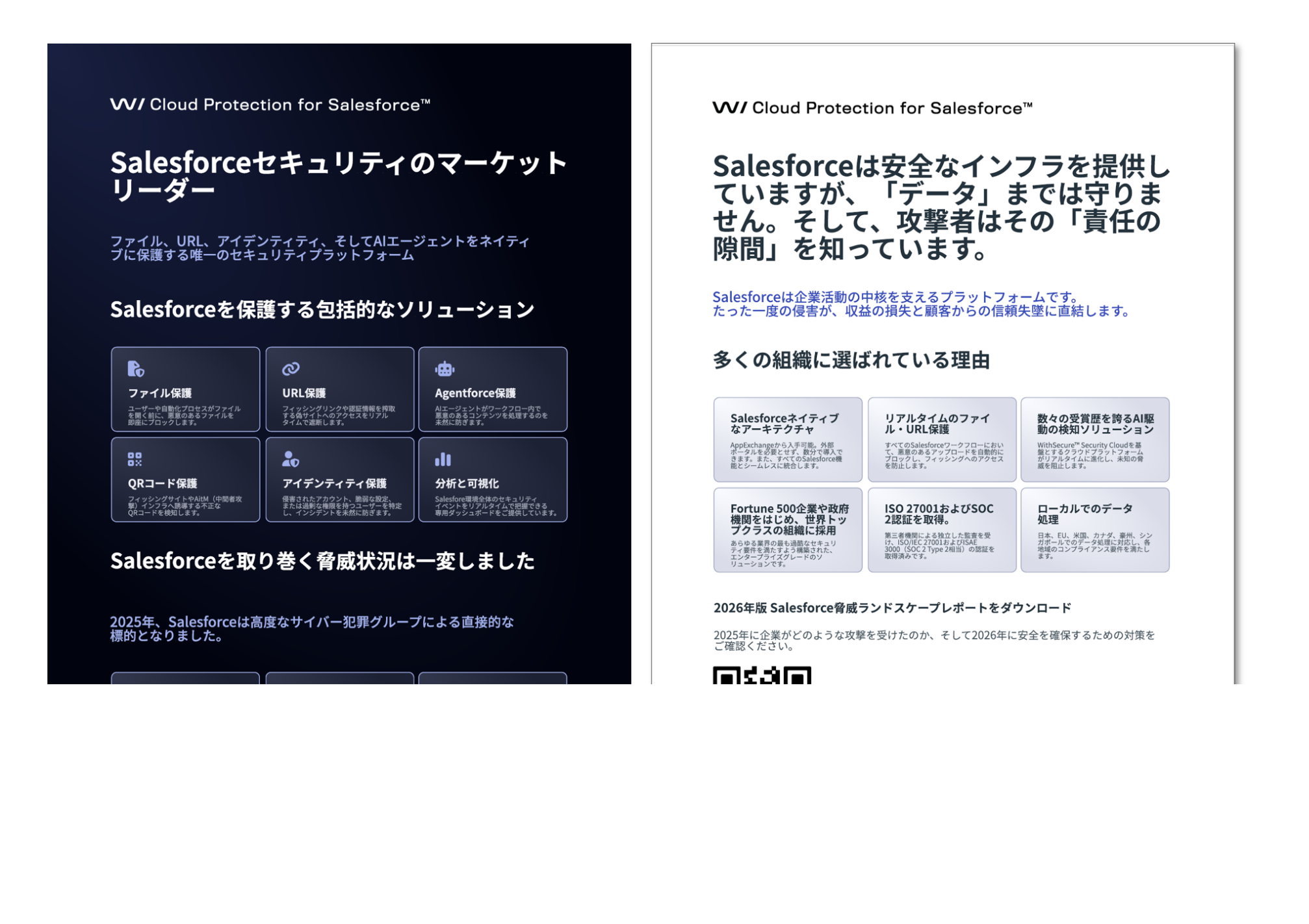Viewport: 1309px width, 924px height.
Task: Click the WithSecure Security Cloud description text
Action: coord(1091,456)
